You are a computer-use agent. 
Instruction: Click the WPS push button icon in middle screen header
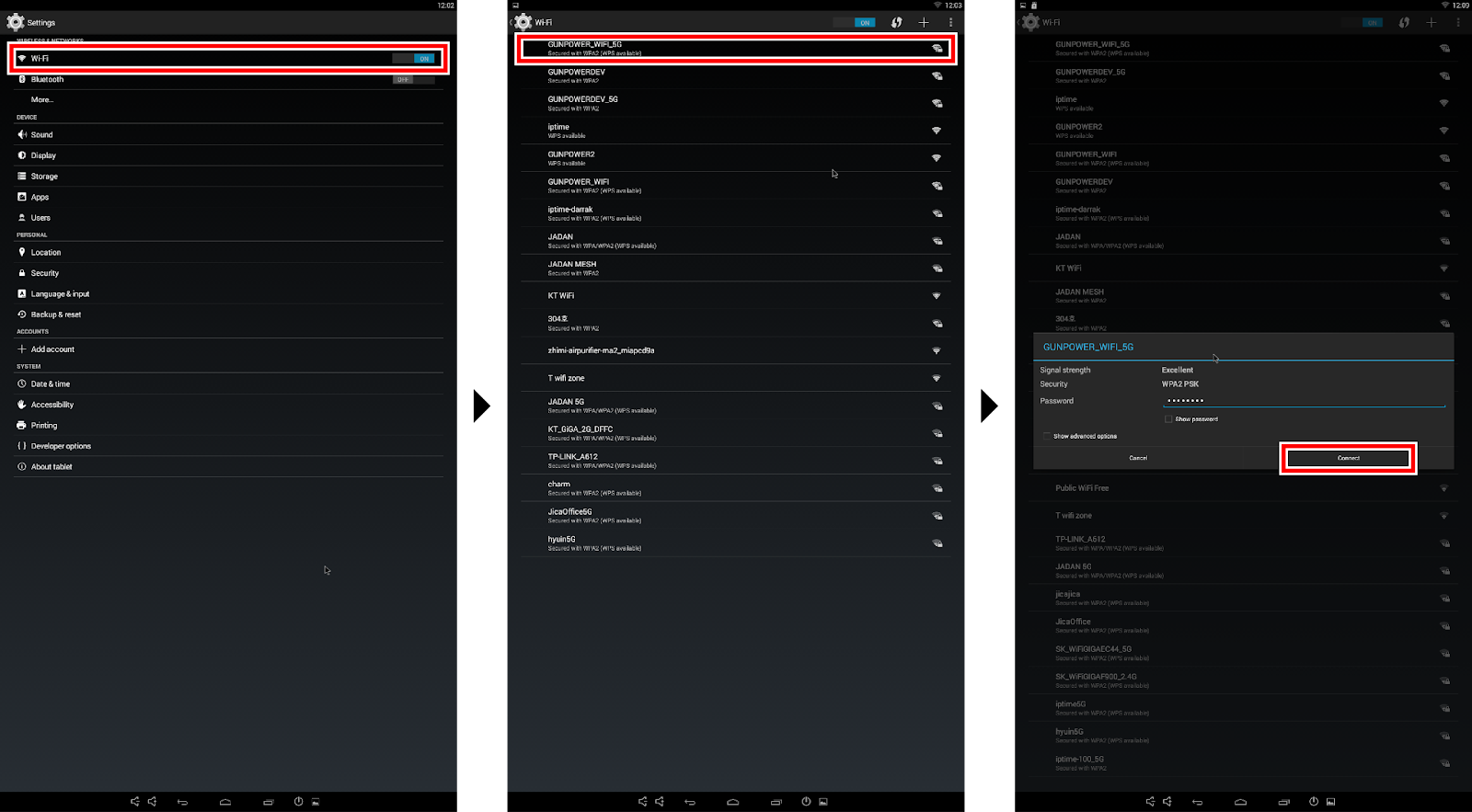click(896, 22)
